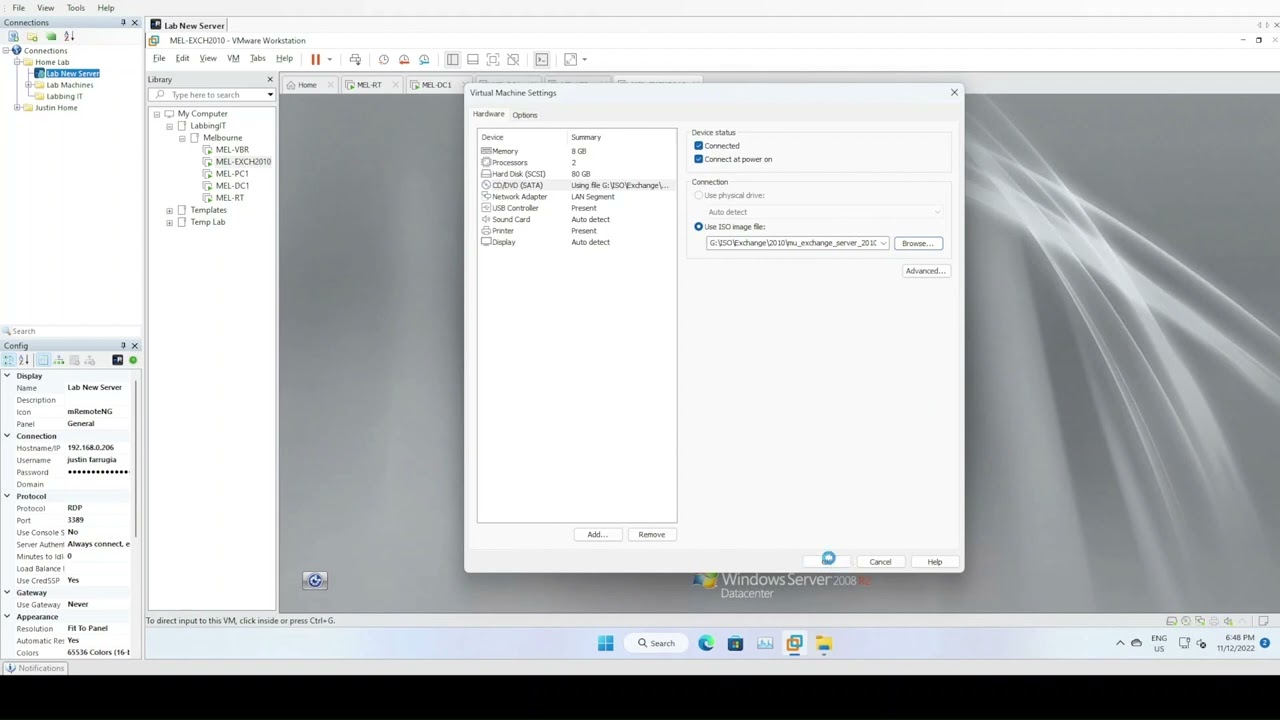Enter full screen mode toolbar icon
Viewport: 1280px width, 720px height.
pyautogui.click(x=492, y=59)
